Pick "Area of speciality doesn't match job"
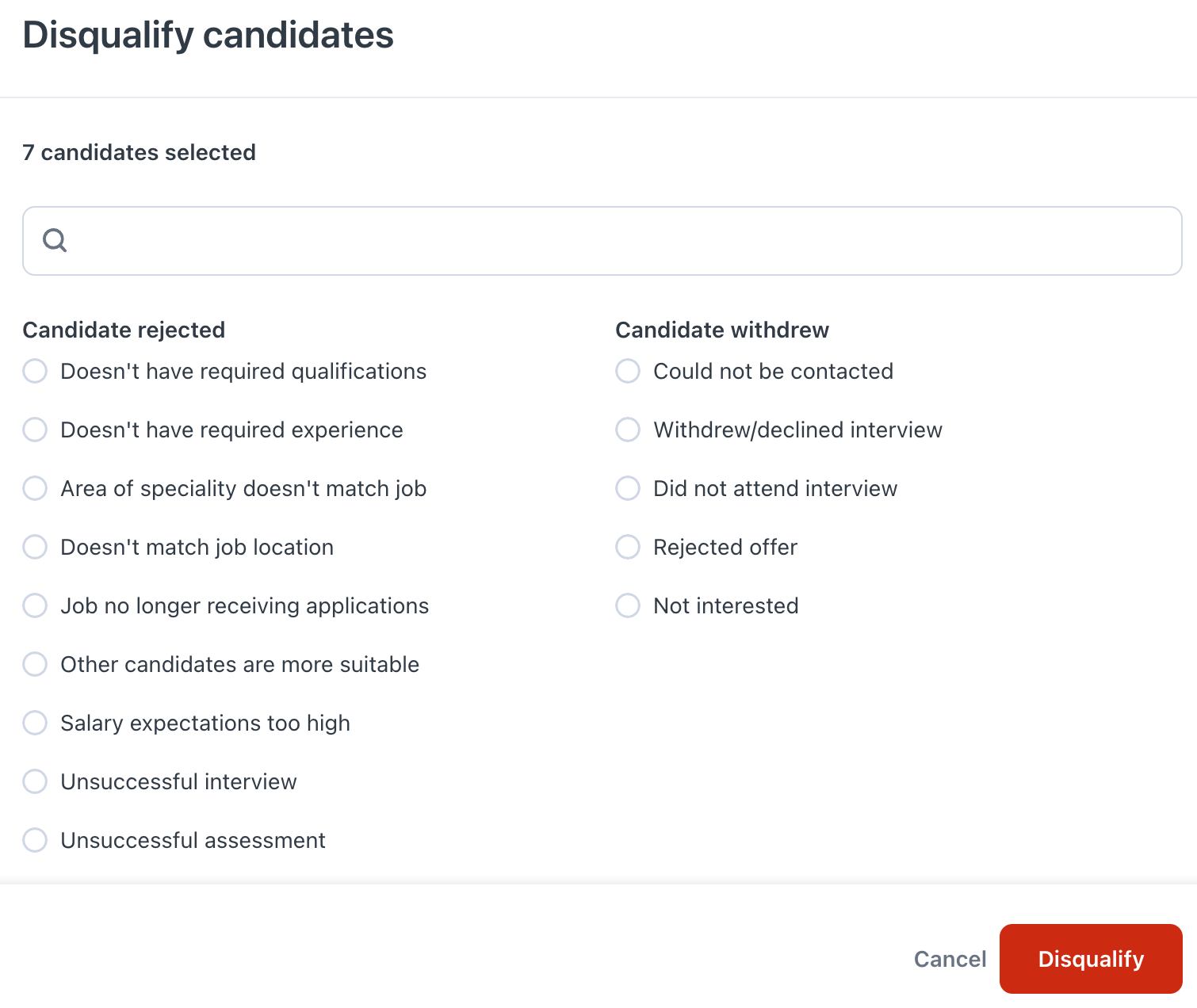The height and width of the screenshot is (1008, 1197). pos(35,488)
